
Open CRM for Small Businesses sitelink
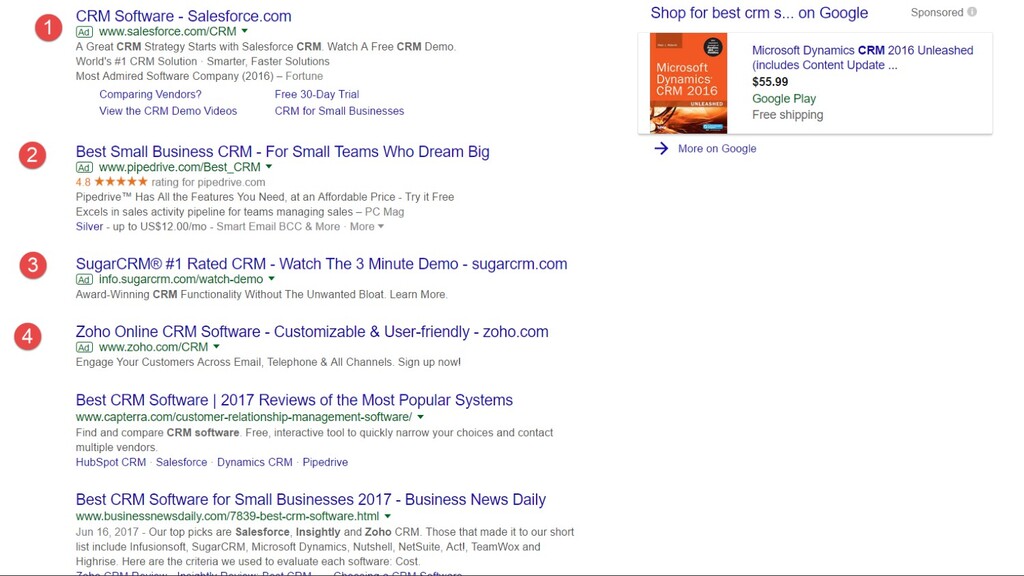coord(339,111)
